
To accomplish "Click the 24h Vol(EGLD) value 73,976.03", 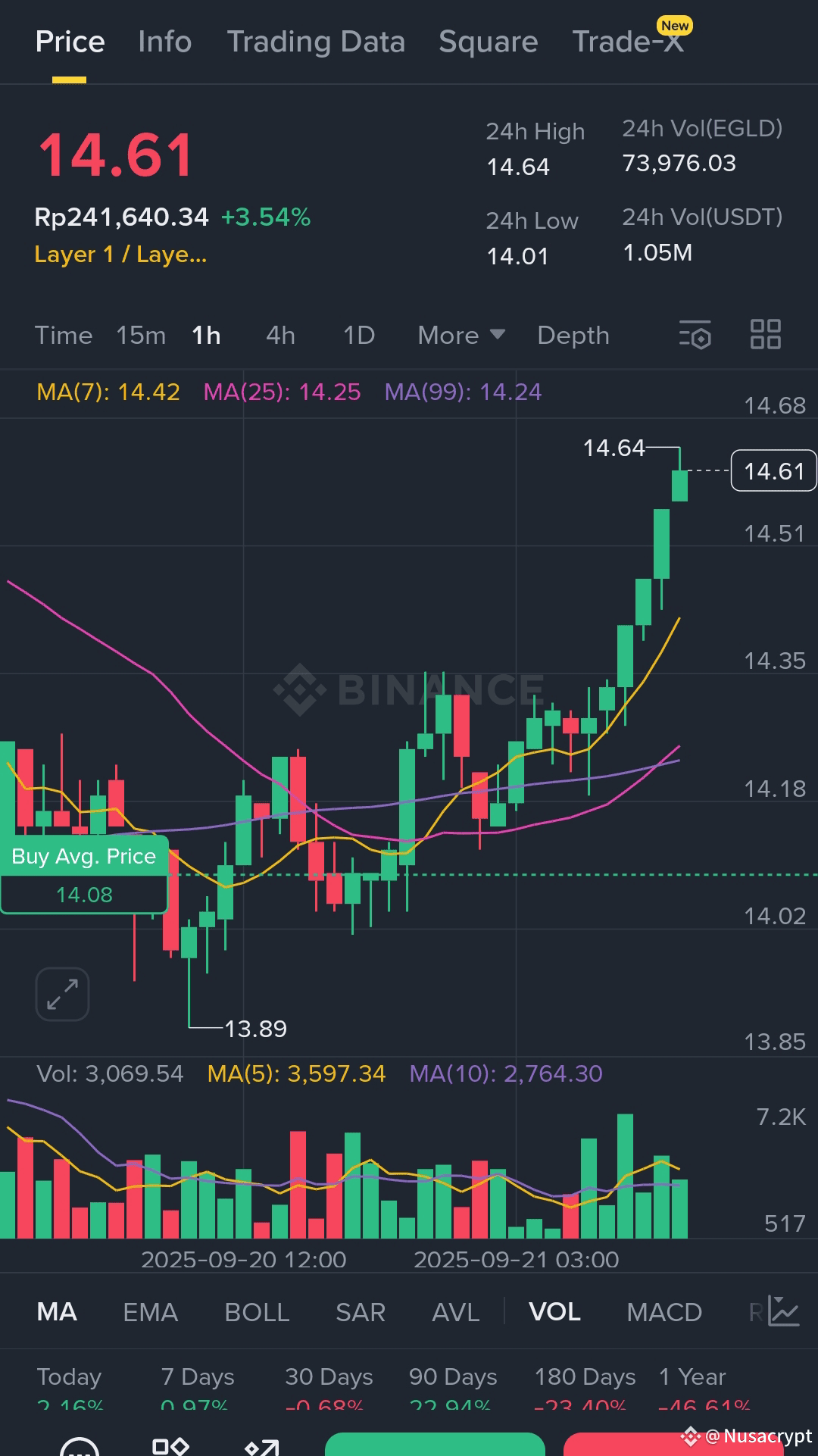I will click(679, 163).
